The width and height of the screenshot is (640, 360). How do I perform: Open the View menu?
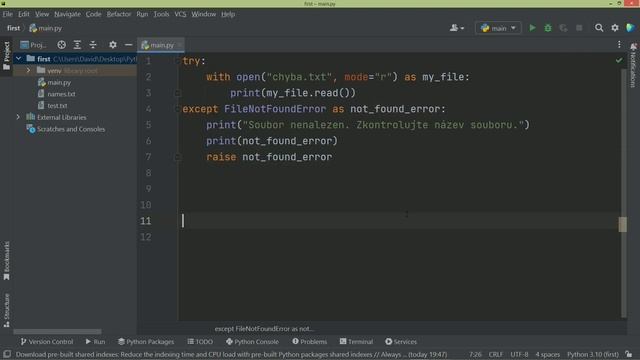42,14
